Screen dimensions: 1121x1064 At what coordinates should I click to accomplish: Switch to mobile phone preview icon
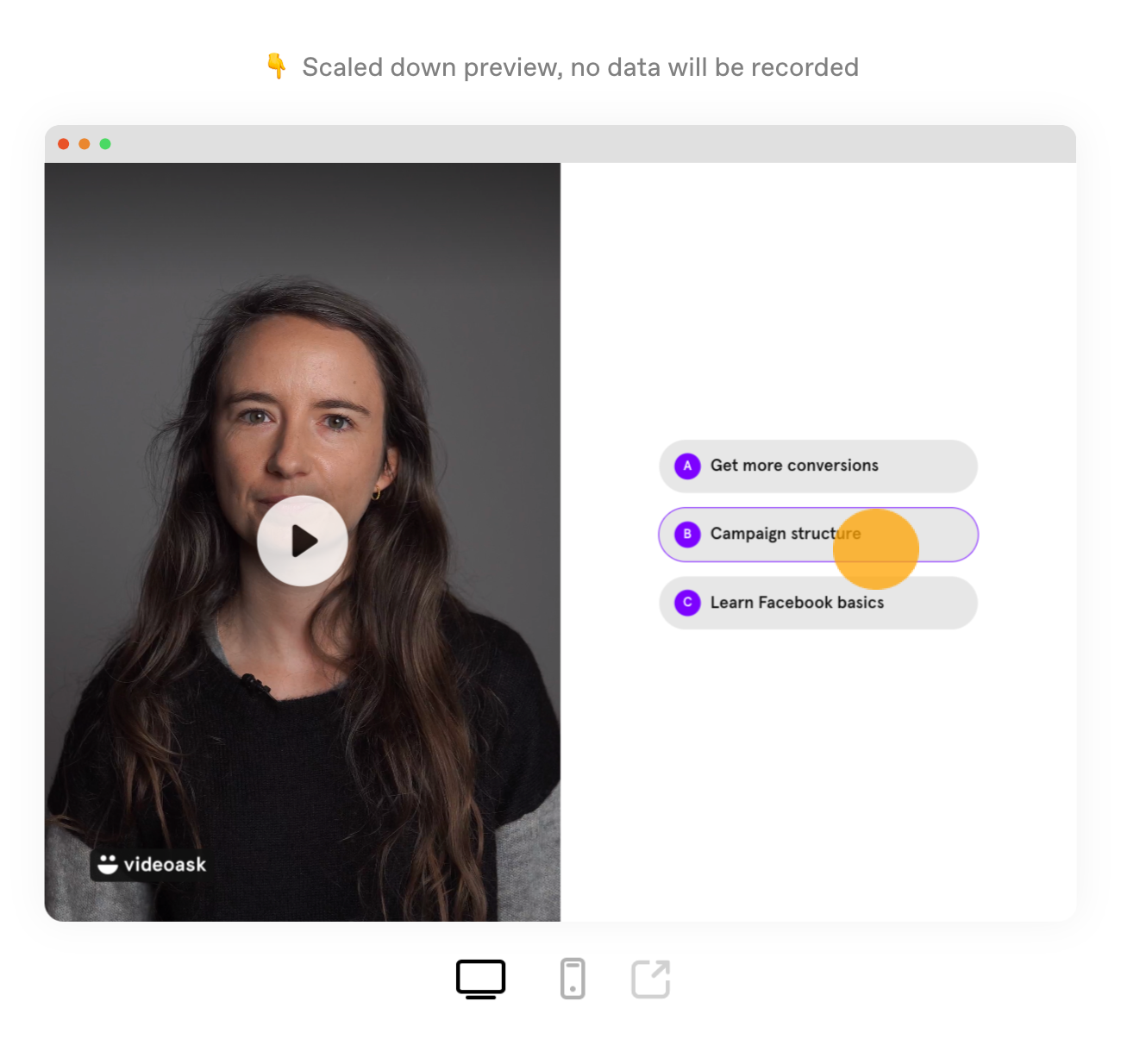[573, 979]
